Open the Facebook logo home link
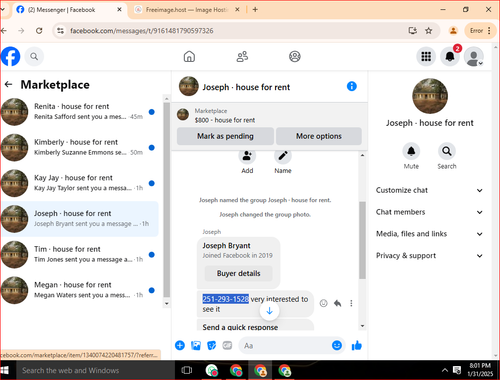Viewport: 500px width, 380px height. pos(10,56)
